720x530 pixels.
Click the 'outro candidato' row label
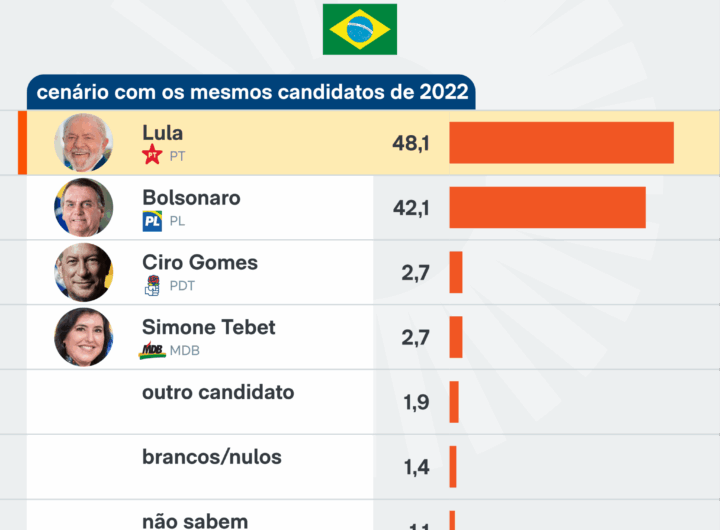(x=218, y=392)
